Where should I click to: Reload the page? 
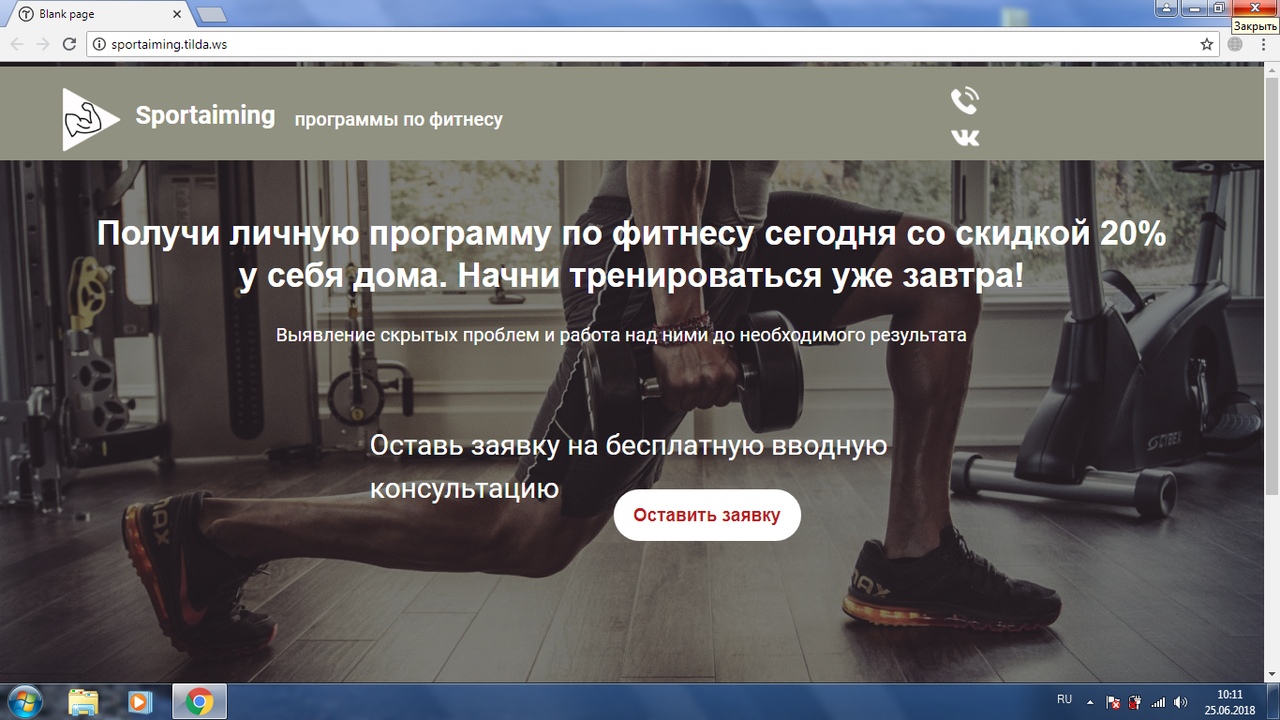pyautogui.click(x=69, y=44)
